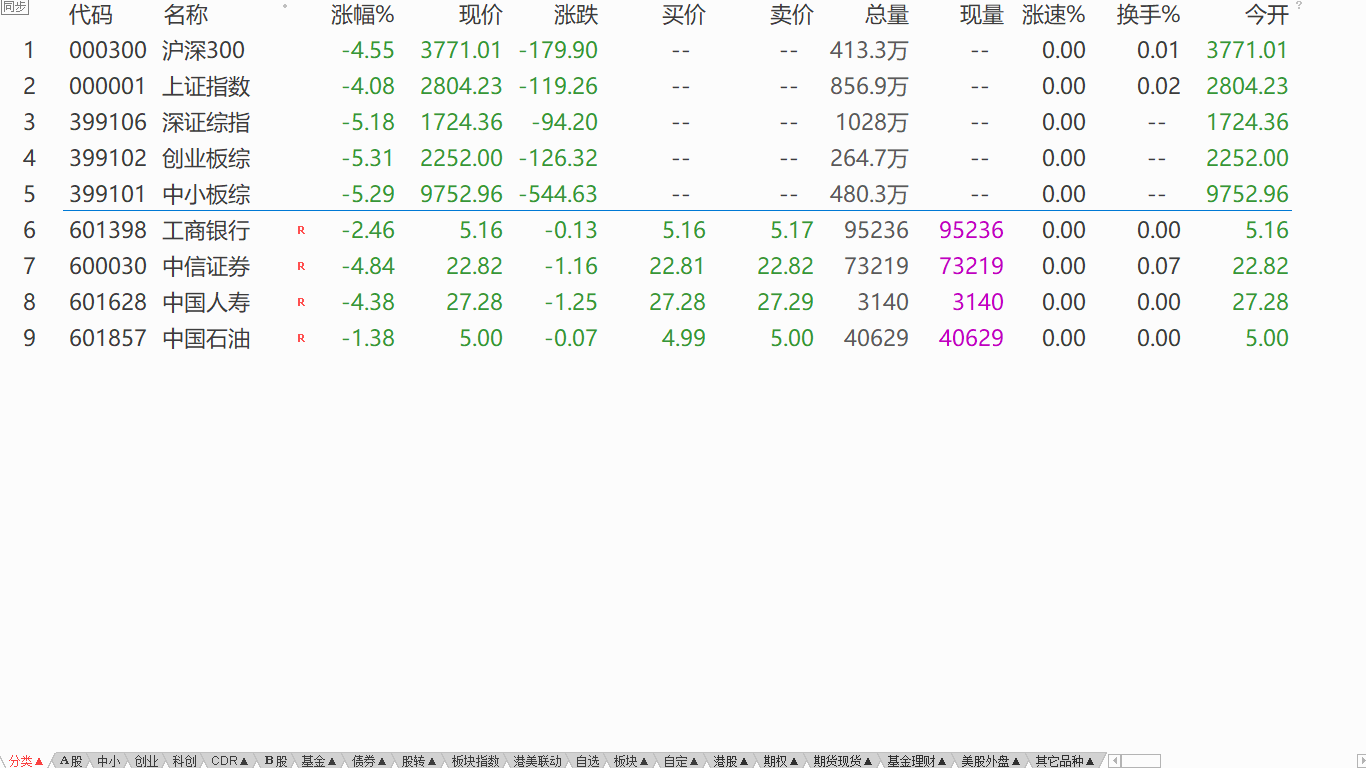Click the 涨跌 value -544.63

pos(558,194)
